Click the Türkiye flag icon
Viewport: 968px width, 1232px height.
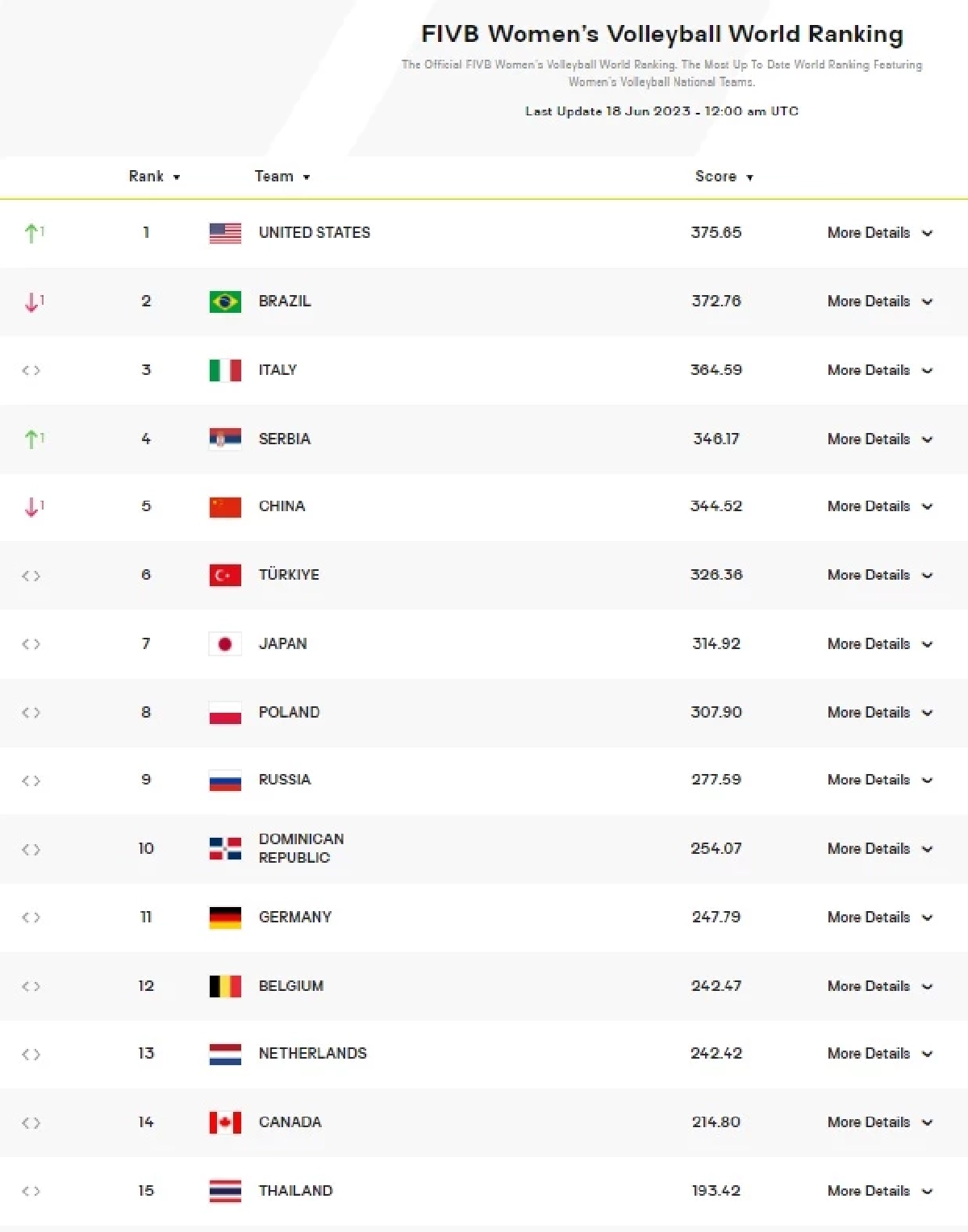point(225,575)
